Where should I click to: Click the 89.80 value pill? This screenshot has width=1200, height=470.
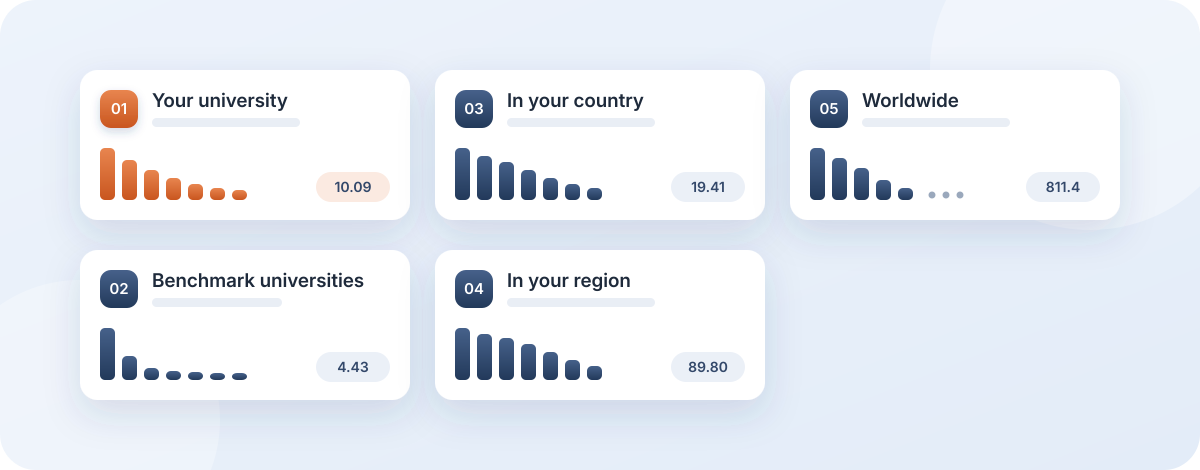pyautogui.click(x=708, y=367)
